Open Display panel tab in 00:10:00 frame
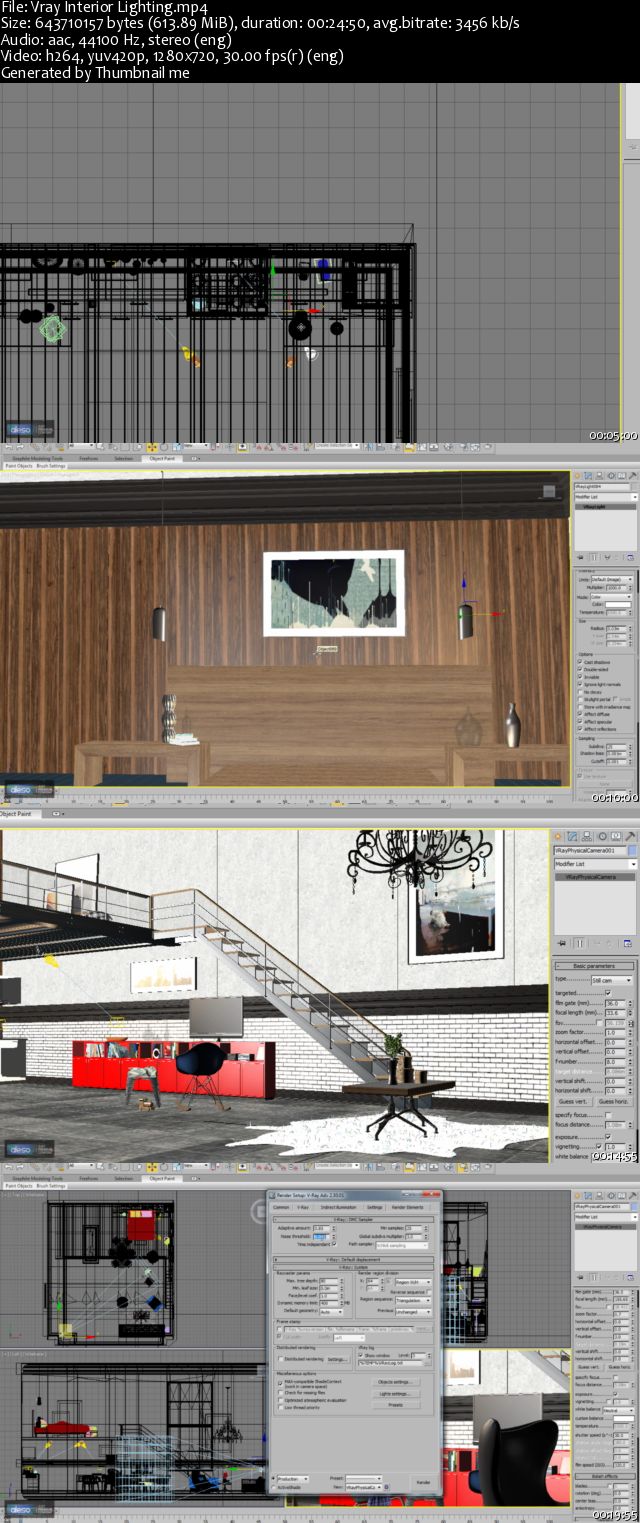This screenshot has width=640, height=1523. click(x=621, y=476)
